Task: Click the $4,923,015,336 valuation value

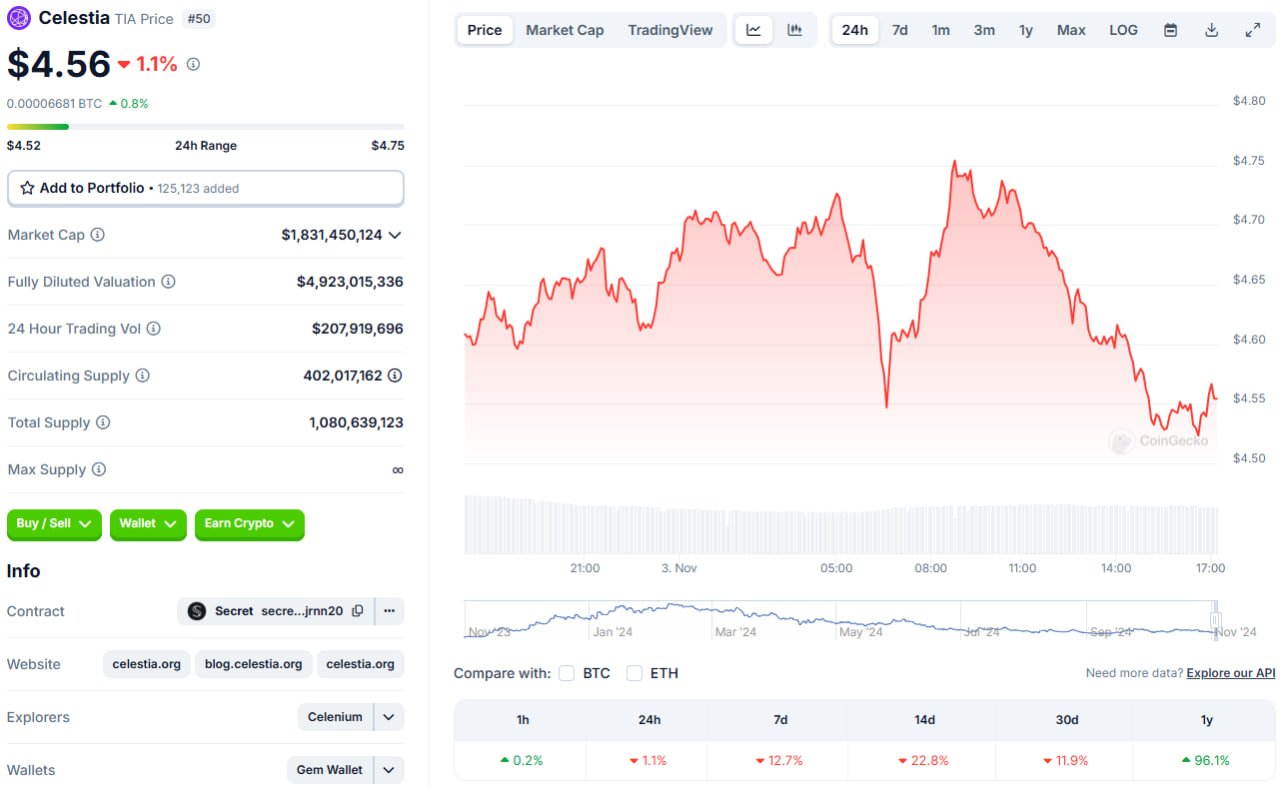Action: click(x=350, y=282)
